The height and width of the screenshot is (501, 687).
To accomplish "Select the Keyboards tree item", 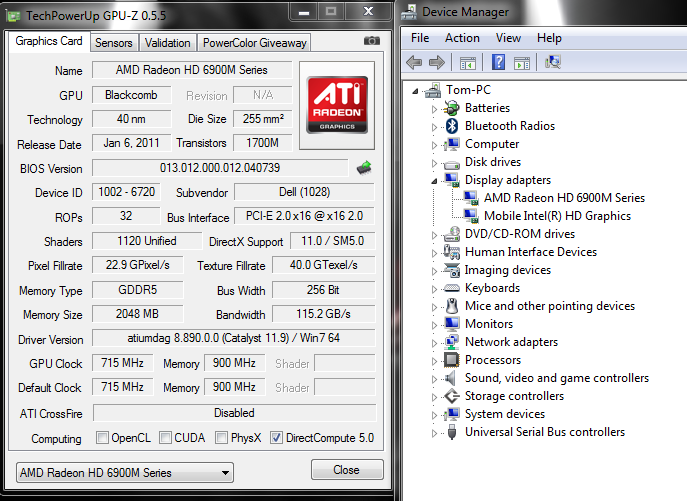I will point(492,288).
